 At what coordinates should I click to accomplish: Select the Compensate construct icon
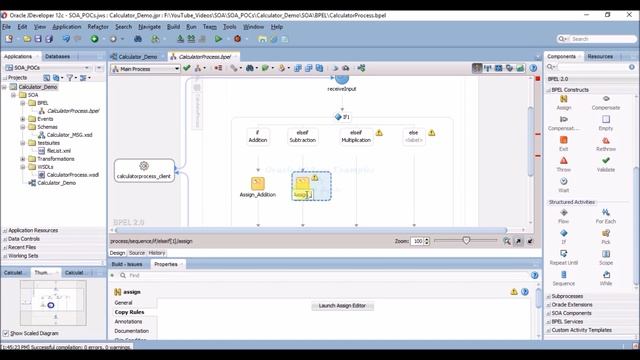pyautogui.click(x=606, y=99)
